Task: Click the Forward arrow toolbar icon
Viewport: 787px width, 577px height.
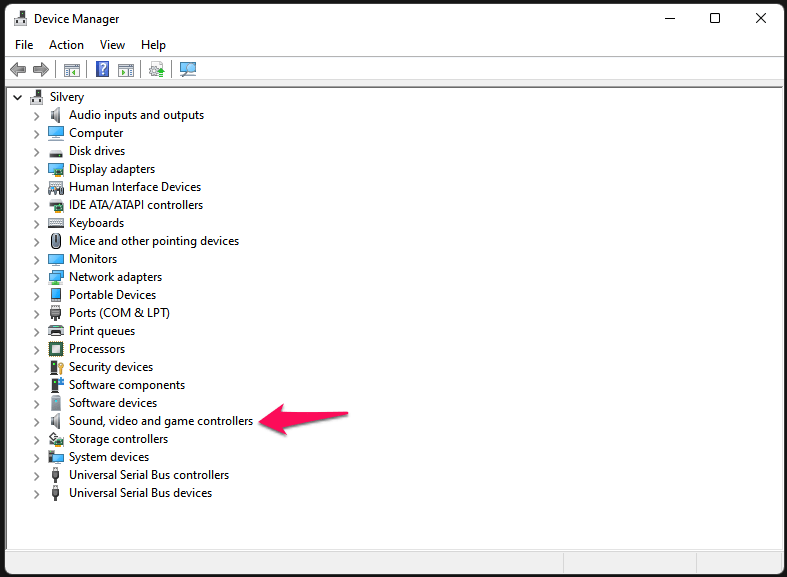Action: (41, 69)
